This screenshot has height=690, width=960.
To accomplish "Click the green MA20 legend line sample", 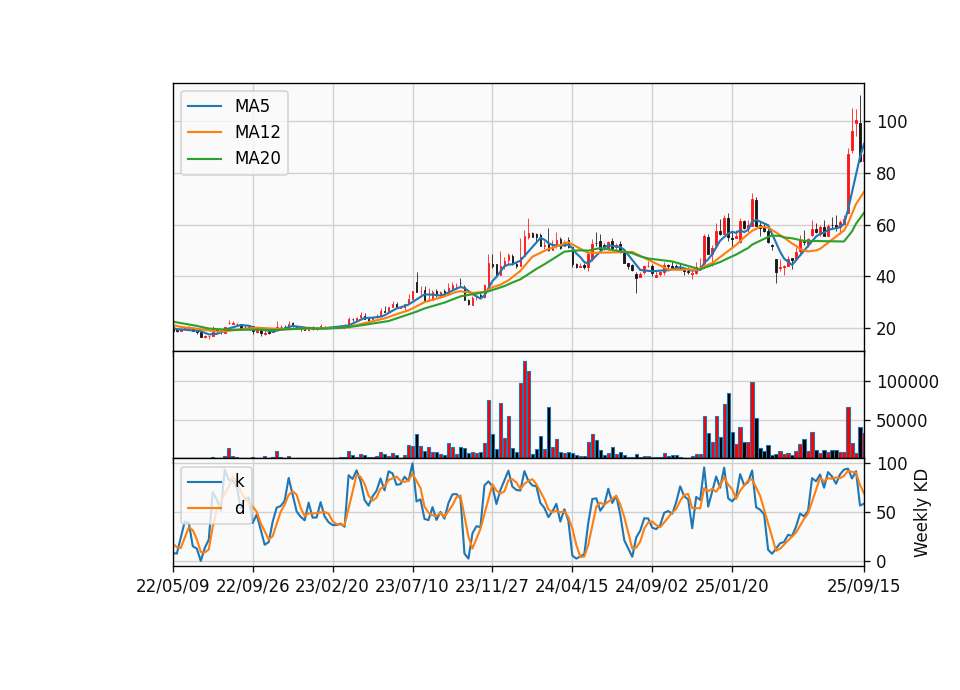I will coord(204,159).
